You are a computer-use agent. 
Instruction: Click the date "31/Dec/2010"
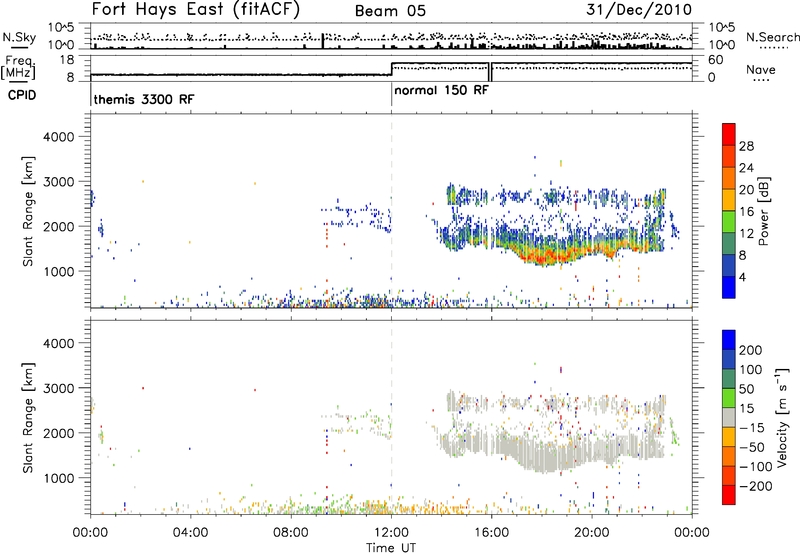[x=639, y=9]
